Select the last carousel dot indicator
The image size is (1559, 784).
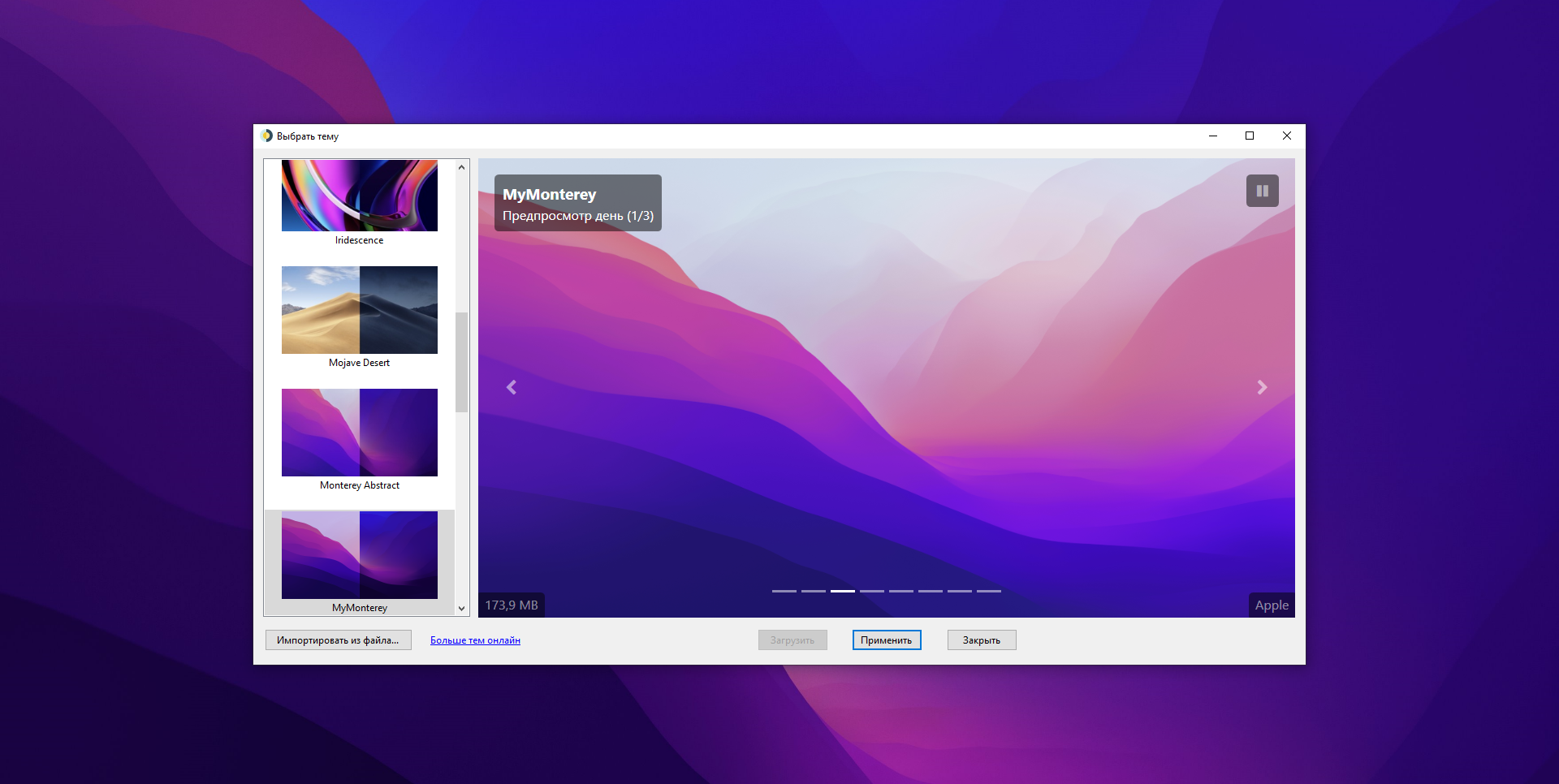988,592
